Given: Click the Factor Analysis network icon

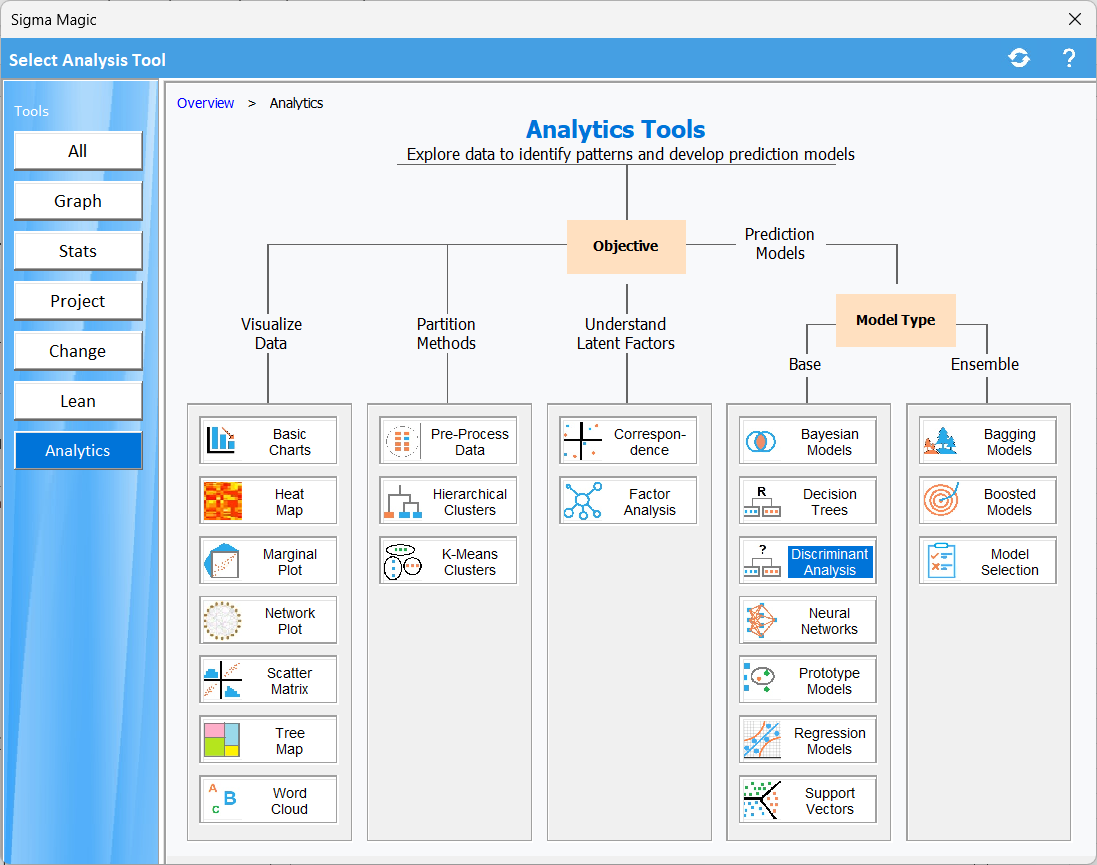Looking at the screenshot, I should 582,501.
